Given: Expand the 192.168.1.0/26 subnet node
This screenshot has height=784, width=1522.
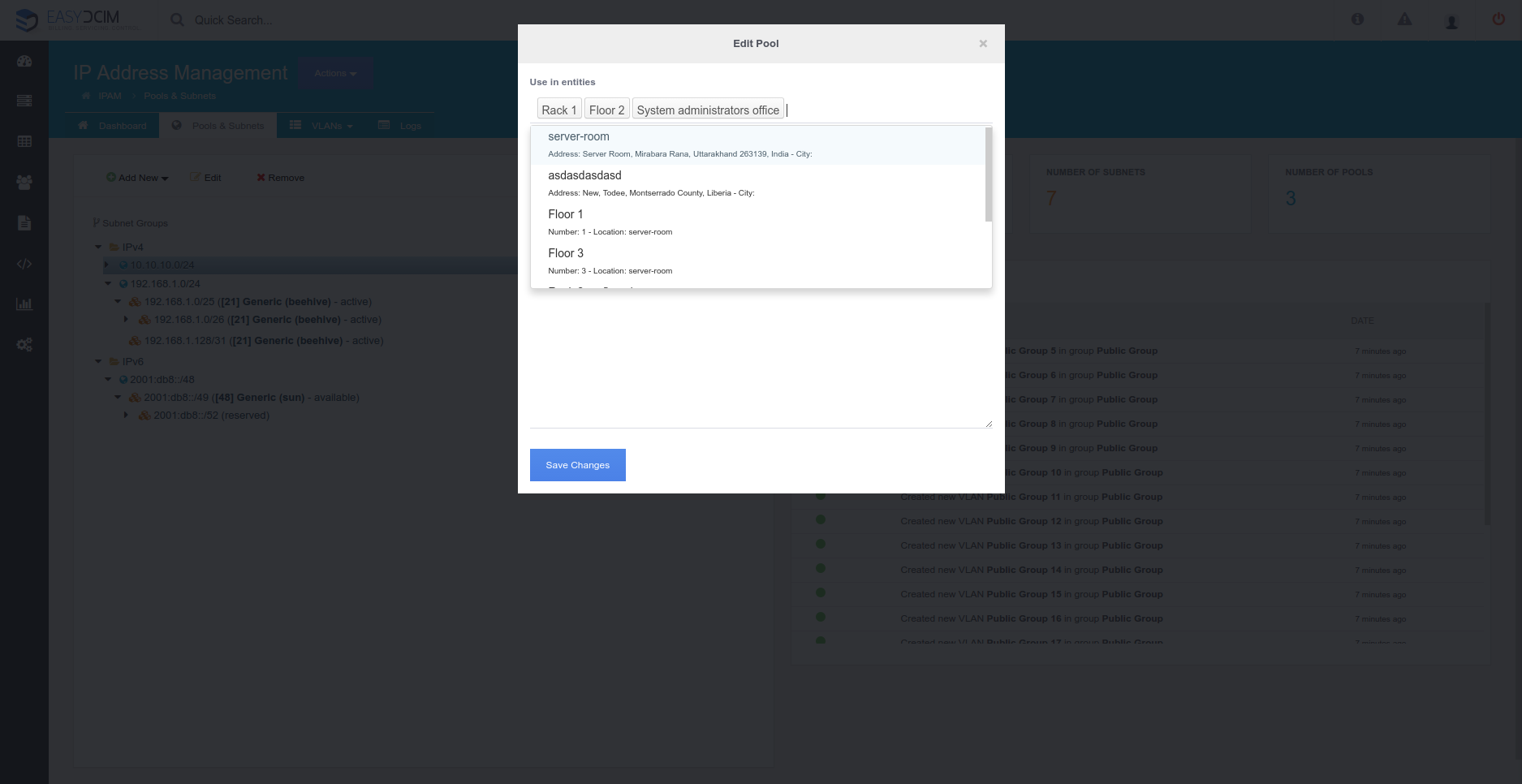Looking at the screenshot, I should (126, 319).
